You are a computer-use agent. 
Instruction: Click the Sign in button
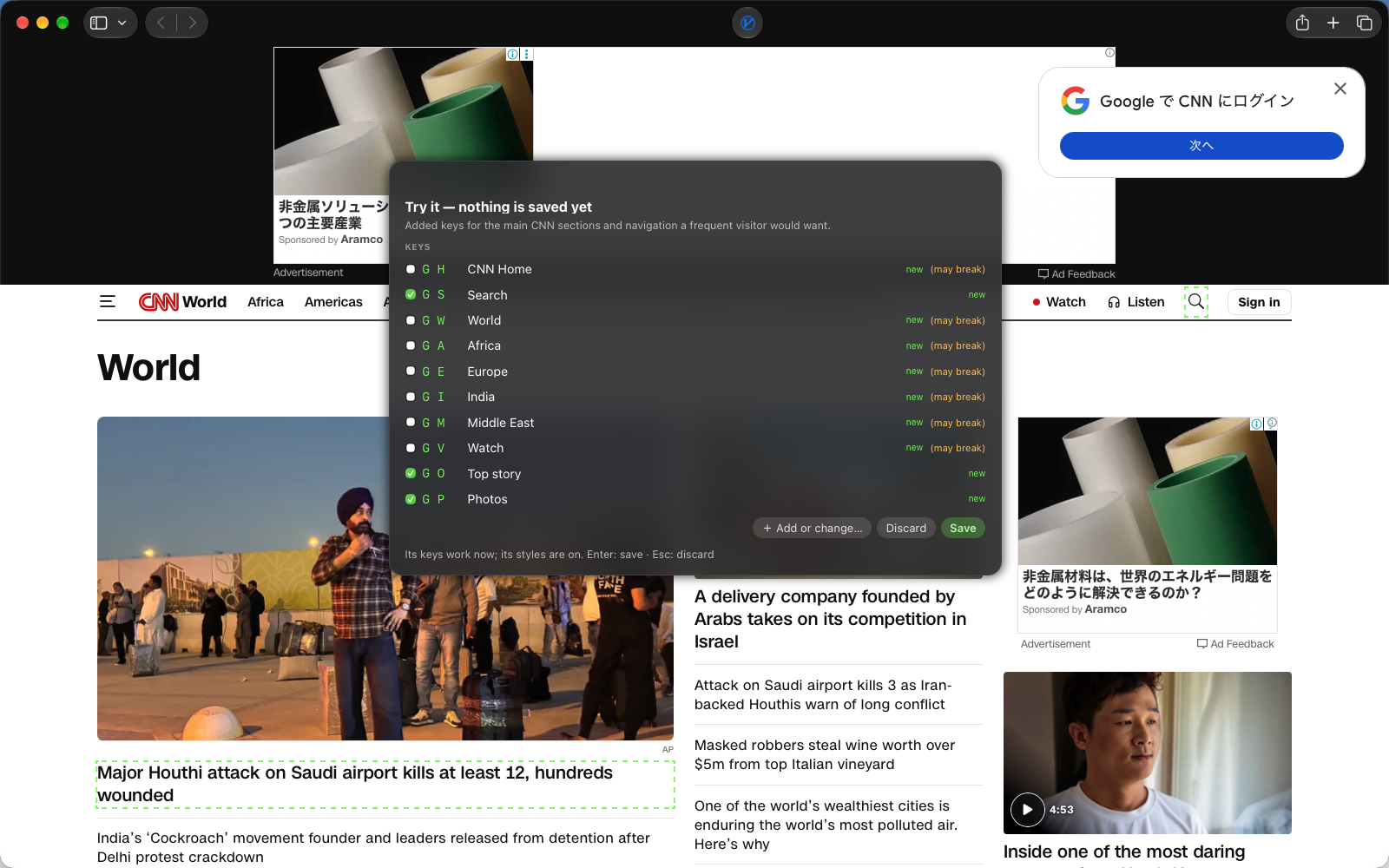[1259, 302]
